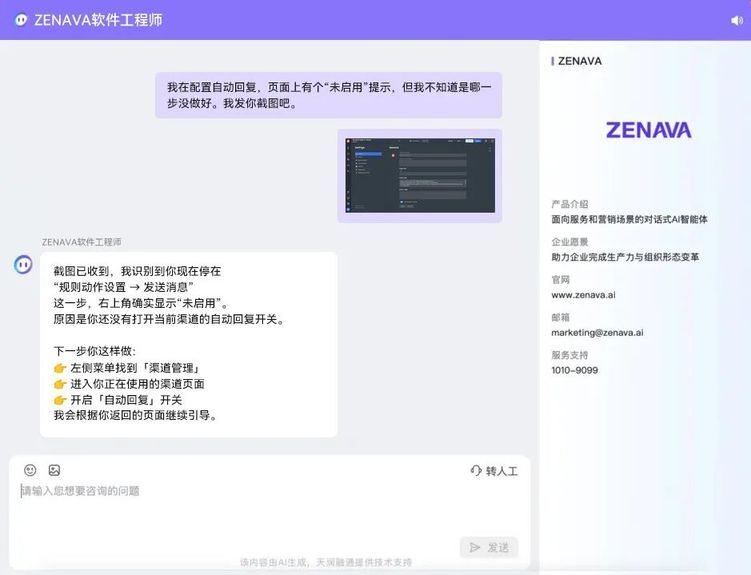Click the text 助力企业完成生产力与组织形态变革
Viewport: 751px width, 575px height.
[x=625, y=257]
